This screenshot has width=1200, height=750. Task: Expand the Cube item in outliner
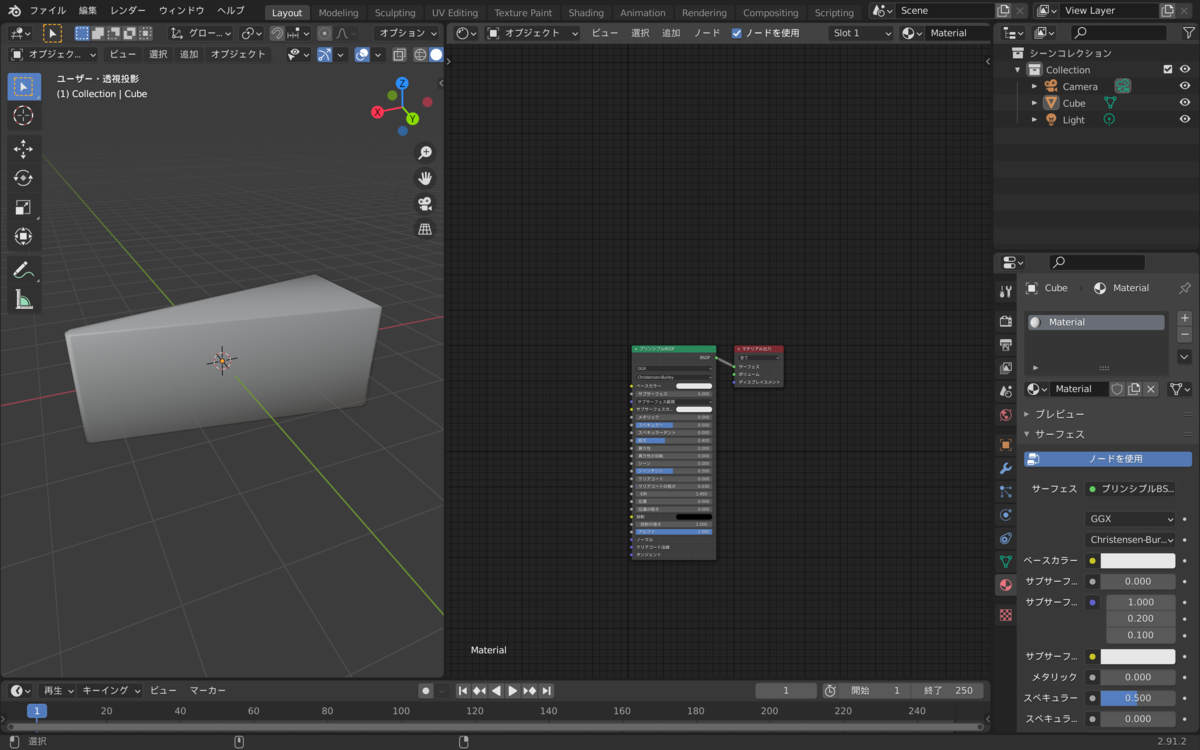click(x=1035, y=103)
